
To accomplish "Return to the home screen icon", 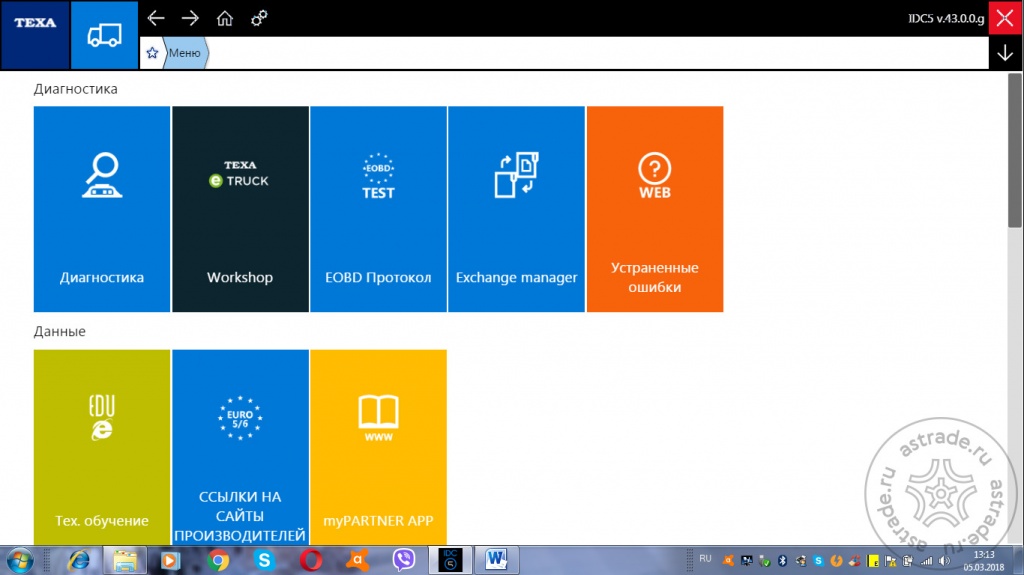I will [x=225, y=18].
